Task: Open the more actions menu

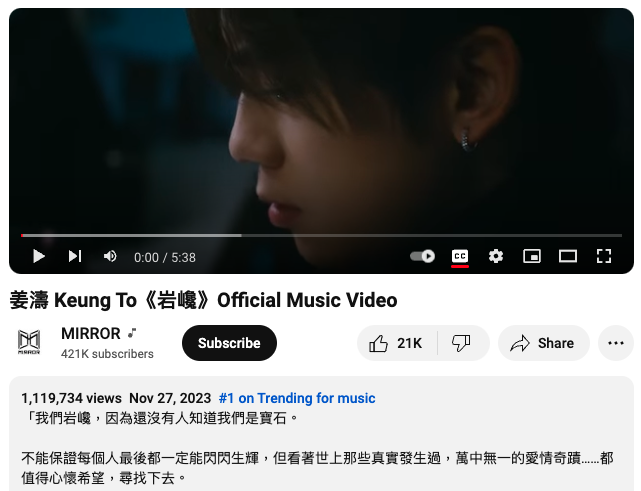Action: (616, 343)
